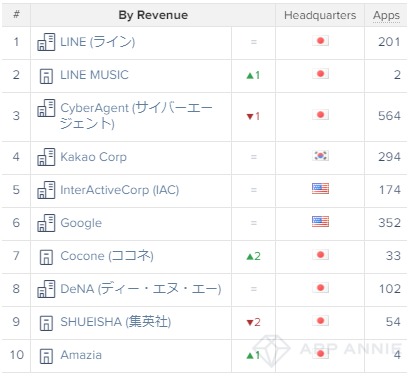
Task: Click the icon next to Kakao Corp
Action: (46, 157)
